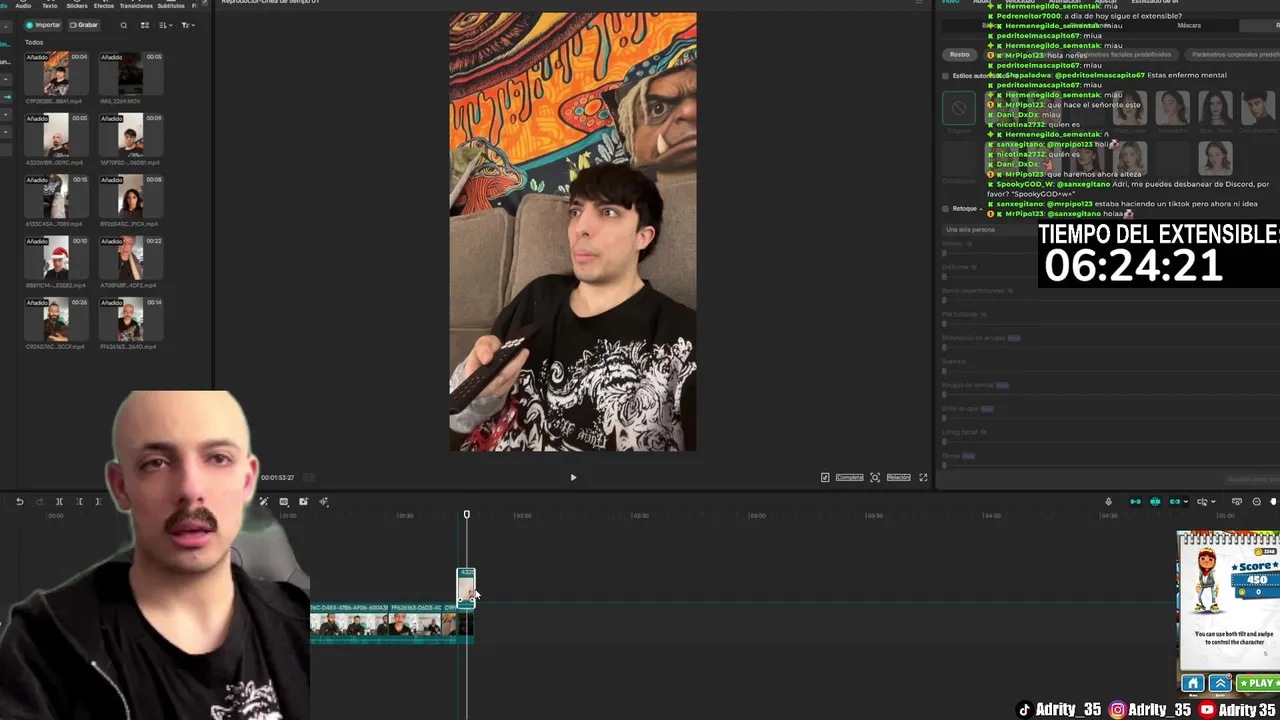This screenshot has height=720, width=1280.
Task: Switch media grid view icon
Action: [144, 25]
